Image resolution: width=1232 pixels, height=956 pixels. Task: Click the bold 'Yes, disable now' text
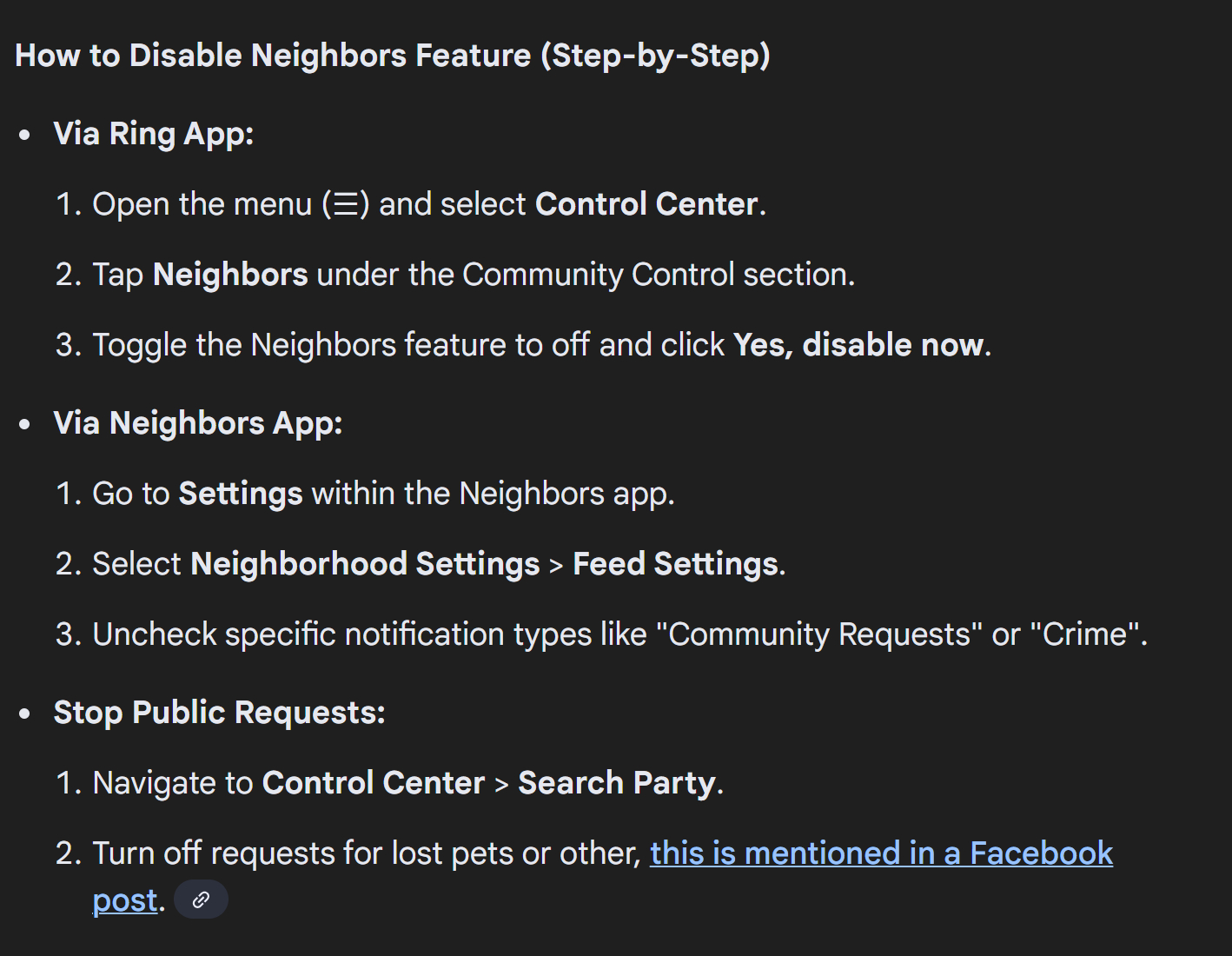pyautogui.click(x=858, y=345)
